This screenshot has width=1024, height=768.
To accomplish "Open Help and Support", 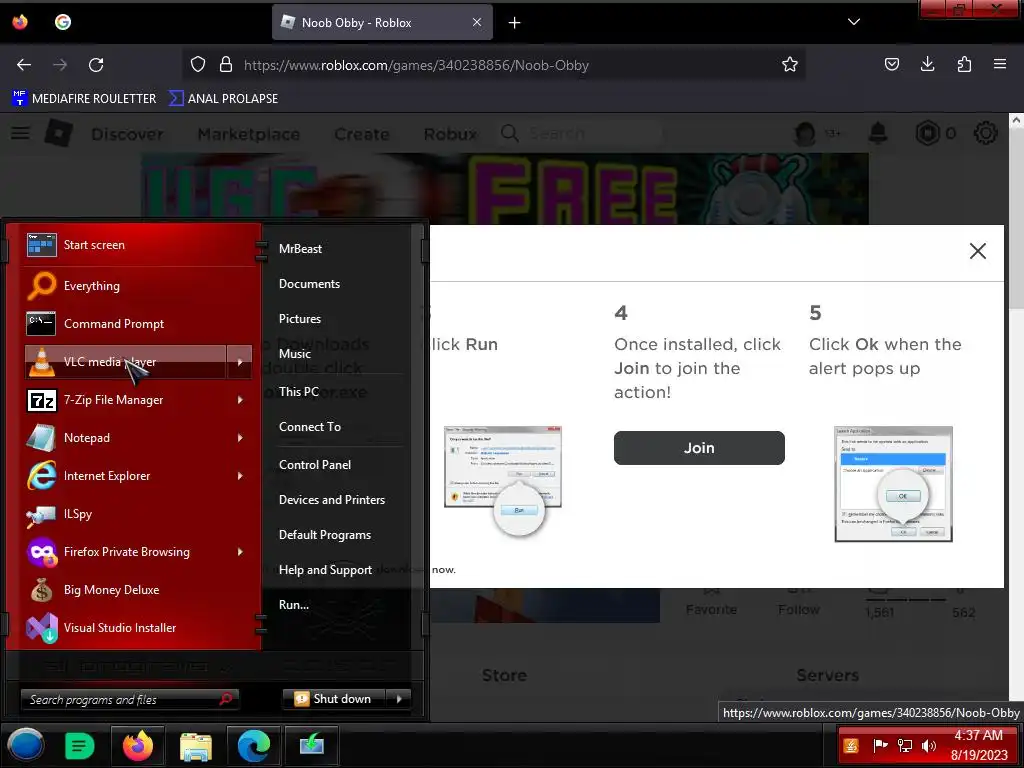I will coord(325,570).
